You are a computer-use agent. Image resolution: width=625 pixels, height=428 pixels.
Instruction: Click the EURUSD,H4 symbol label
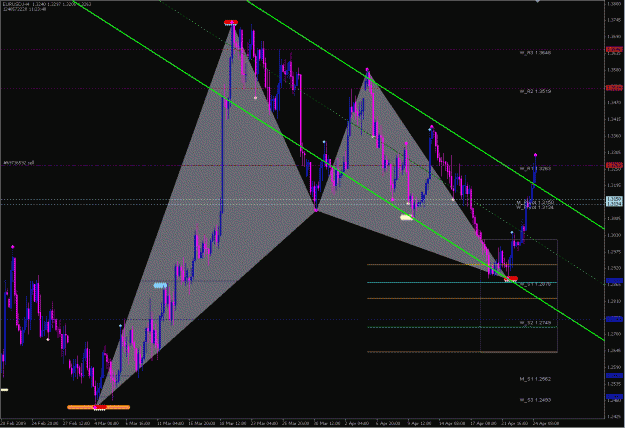[17, 4]
